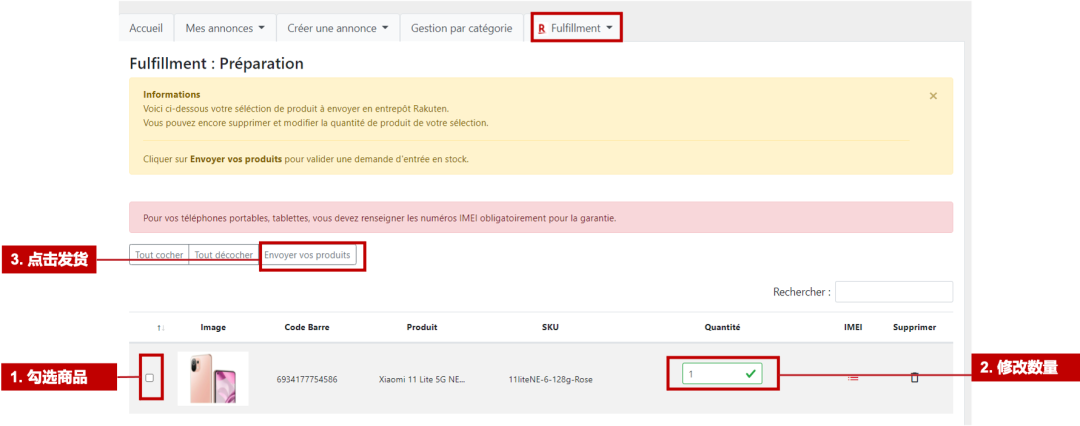Switch to Gestion par catégorie tab
The width and height of the screenshot is (1080, 426).
[x=462, y=28]
